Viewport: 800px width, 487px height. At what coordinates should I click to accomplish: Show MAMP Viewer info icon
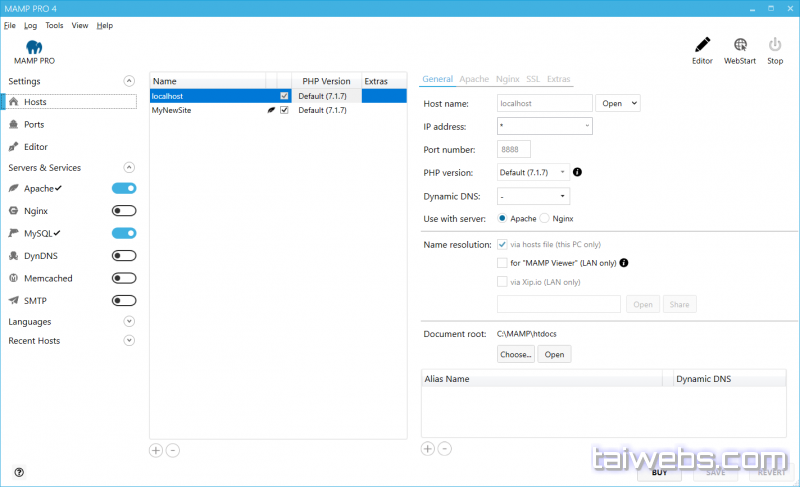(x=623, y=263)
